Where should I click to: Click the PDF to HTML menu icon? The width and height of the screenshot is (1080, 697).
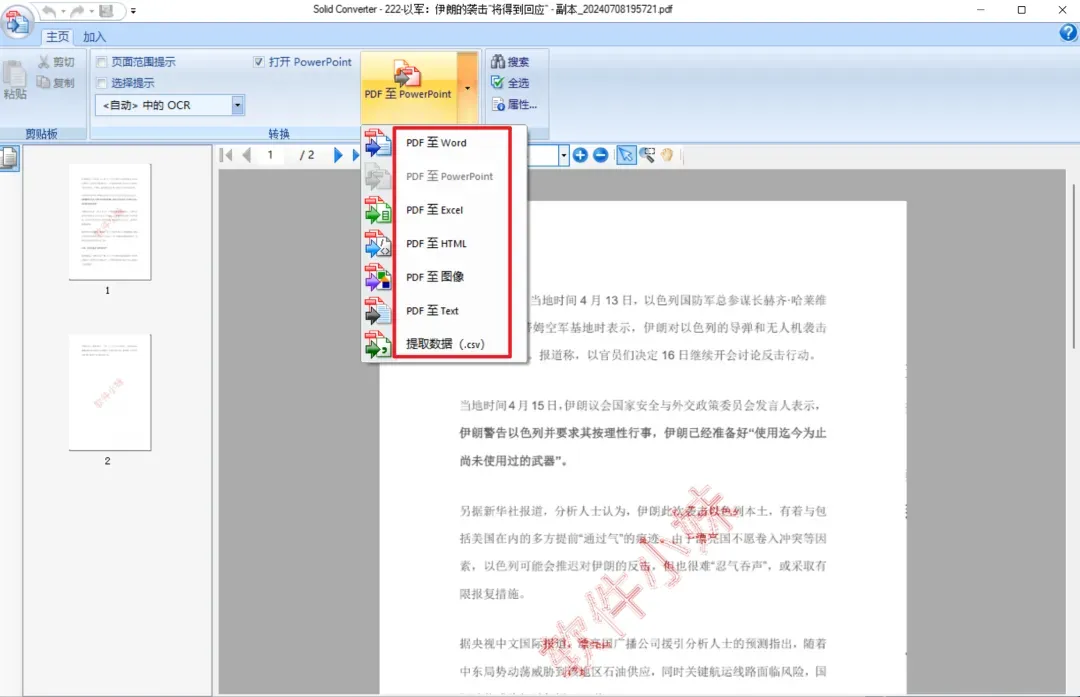click(377, 243)
